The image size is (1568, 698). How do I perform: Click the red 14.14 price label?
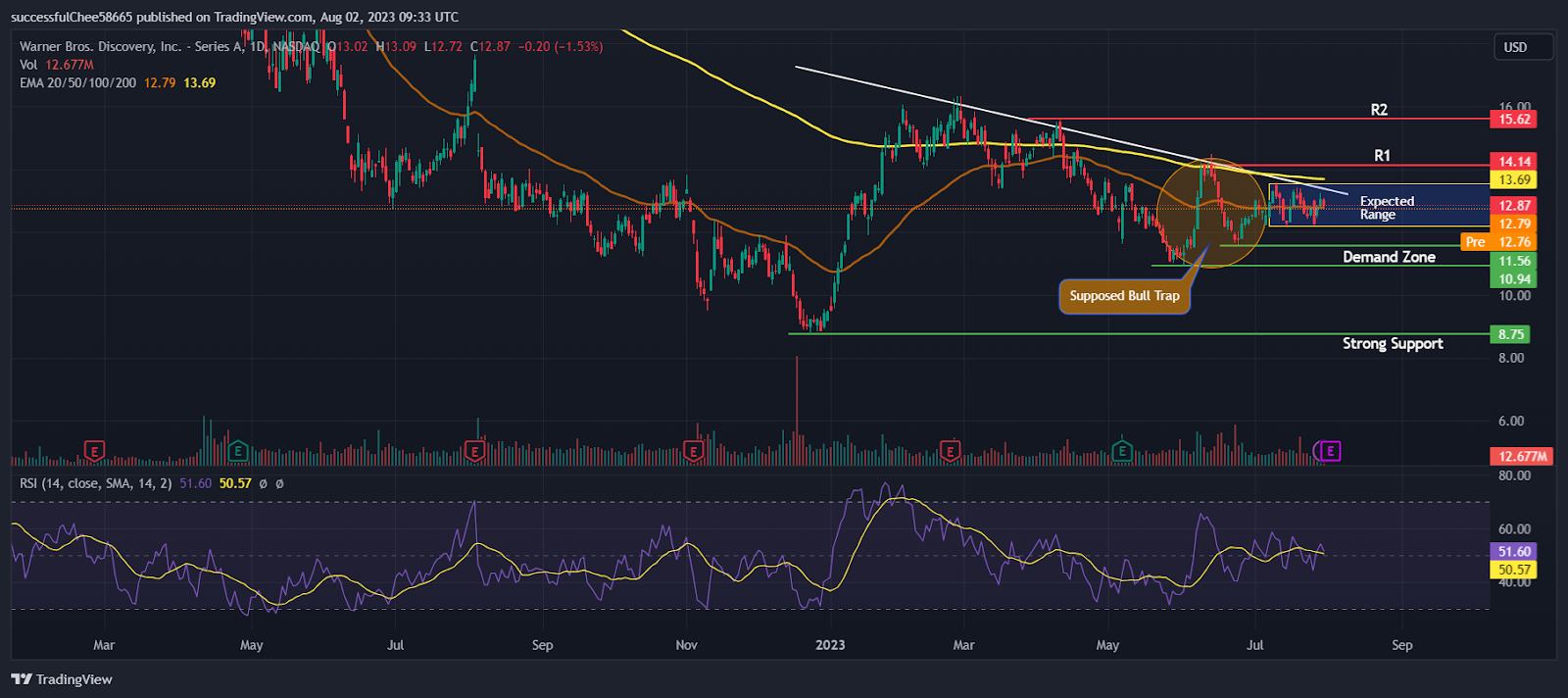(1513, 162)
